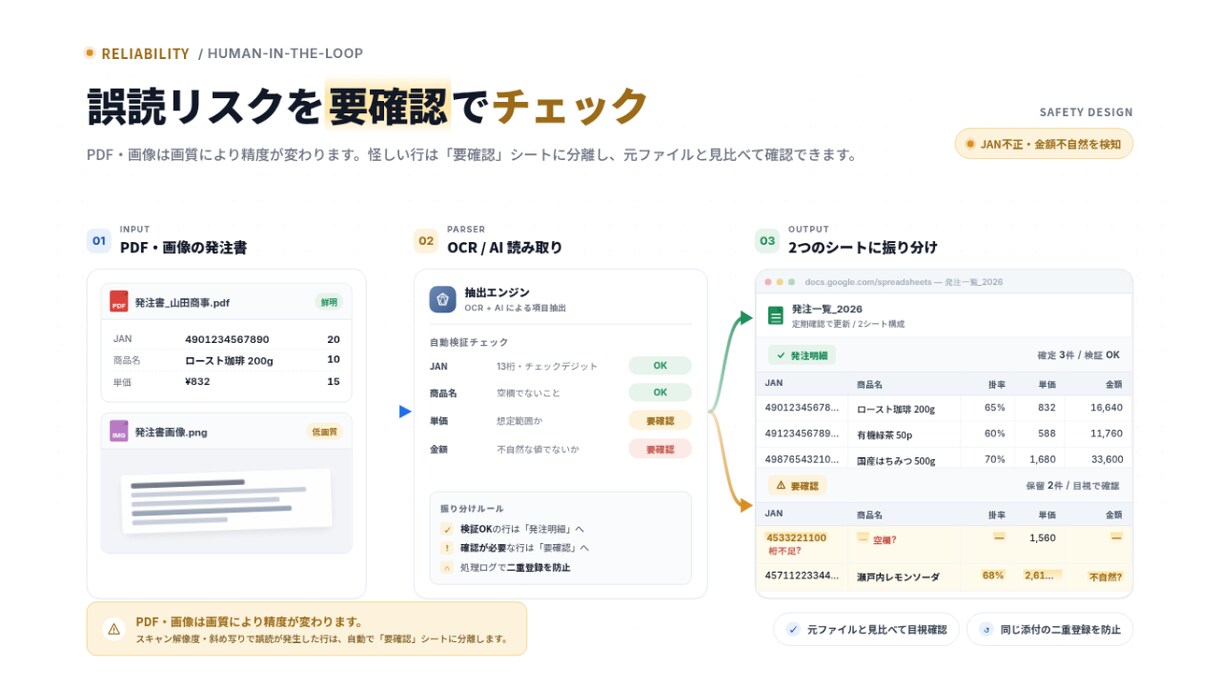1220x686 pixels.
Task: Click the low-quality order image preview
Action: click(226, 500)
